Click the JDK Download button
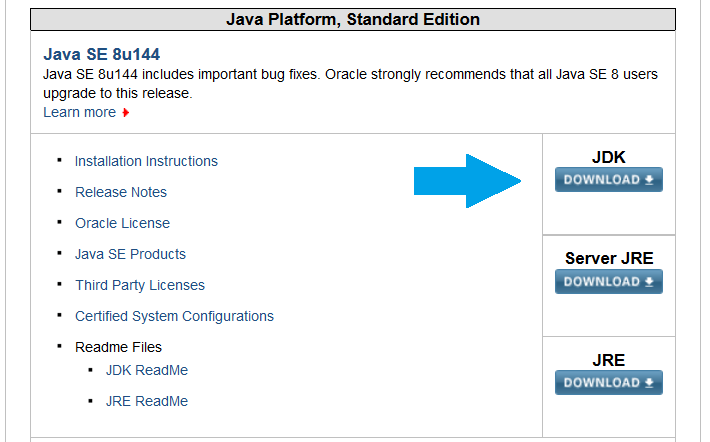710x442 pixels. (x=609, y=180)
